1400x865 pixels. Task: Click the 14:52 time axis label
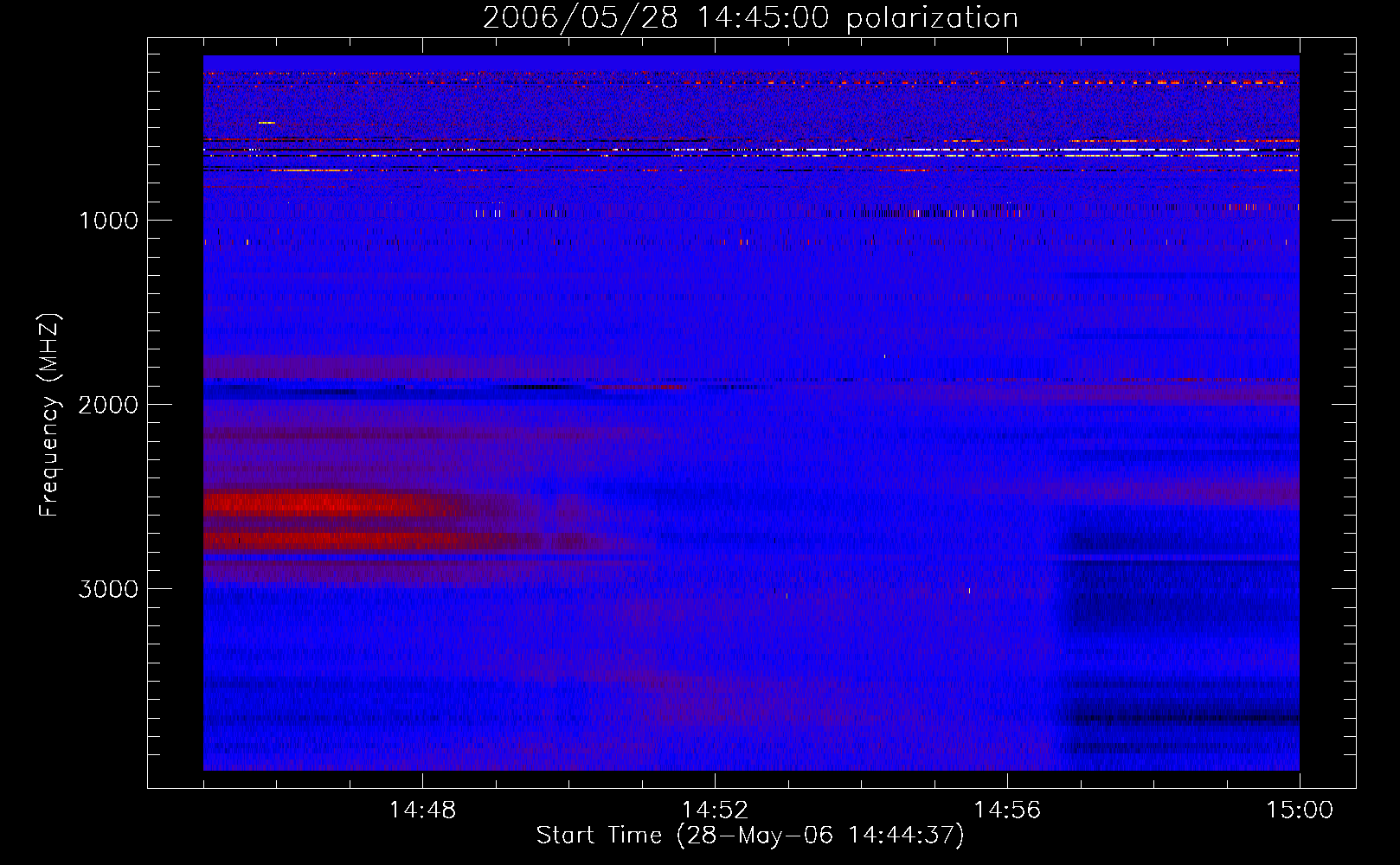(x=715, y=811)
